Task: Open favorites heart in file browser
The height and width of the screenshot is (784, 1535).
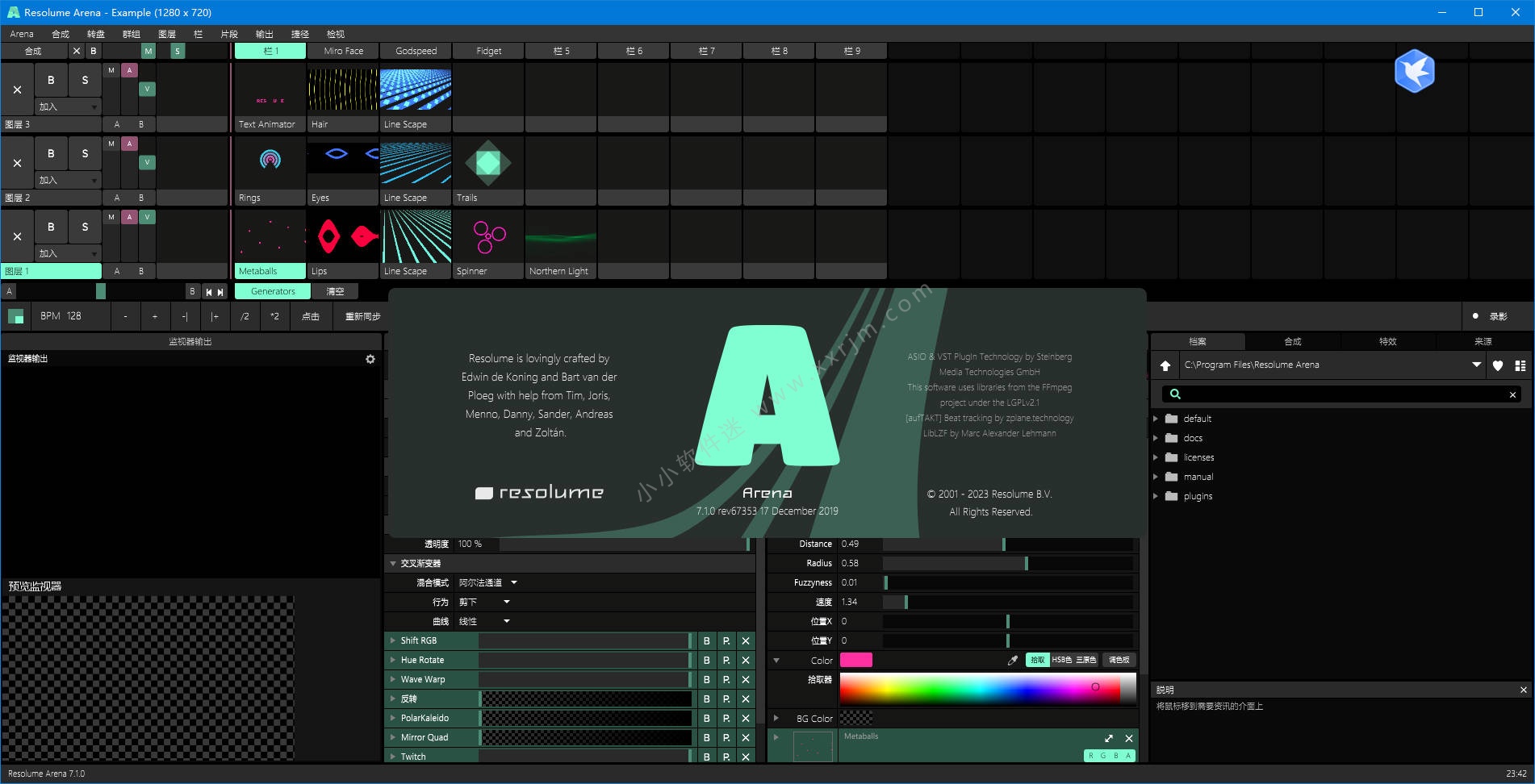Action: click(x=1498, y=365)
